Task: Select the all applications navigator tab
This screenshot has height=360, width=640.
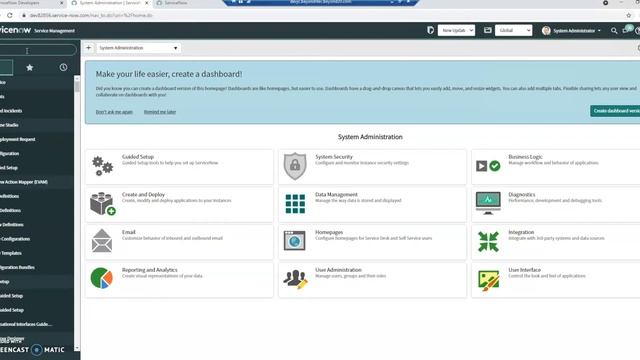Action: (x=6, y=67)
